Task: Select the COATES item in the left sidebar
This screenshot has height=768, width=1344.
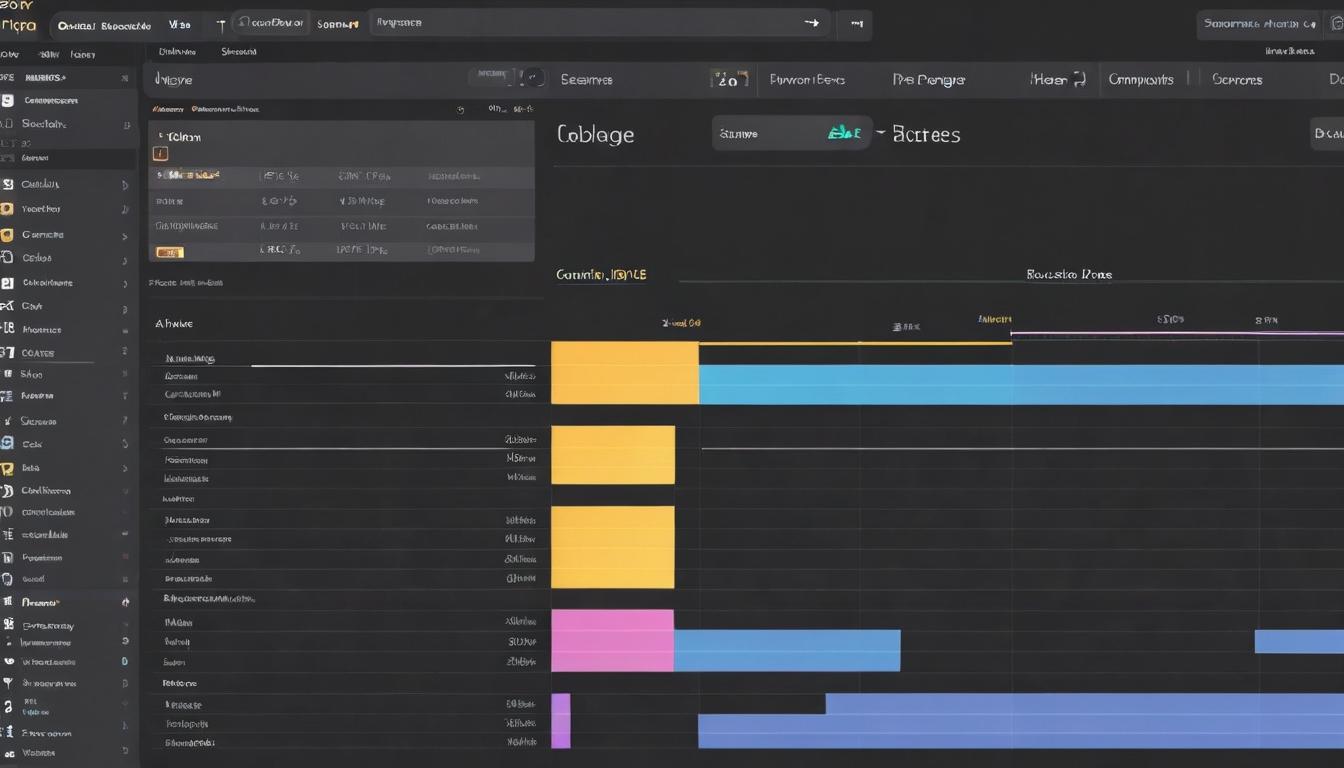Action: (x=38, y=353)
